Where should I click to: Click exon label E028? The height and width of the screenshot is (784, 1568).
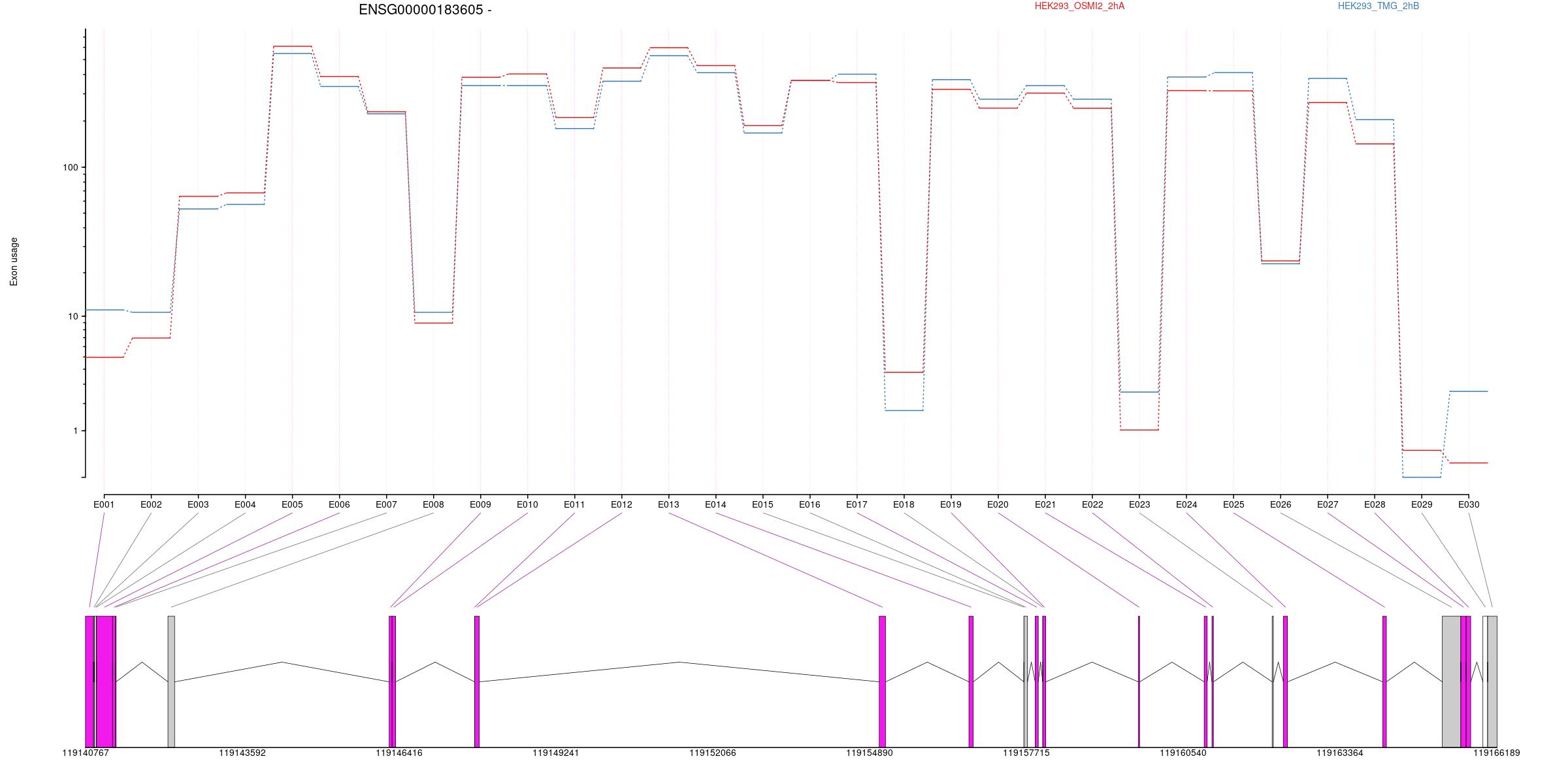pyautogui.click(x=1375, y=504)
